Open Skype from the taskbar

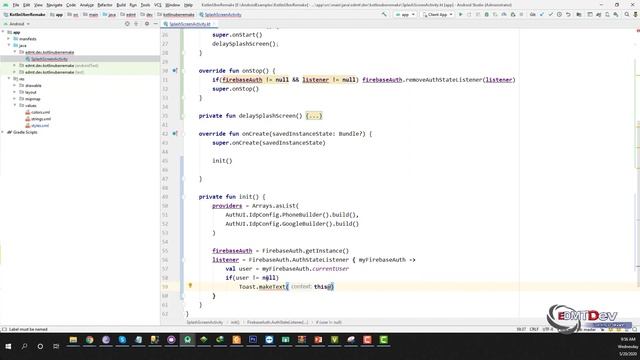[122, 340]
